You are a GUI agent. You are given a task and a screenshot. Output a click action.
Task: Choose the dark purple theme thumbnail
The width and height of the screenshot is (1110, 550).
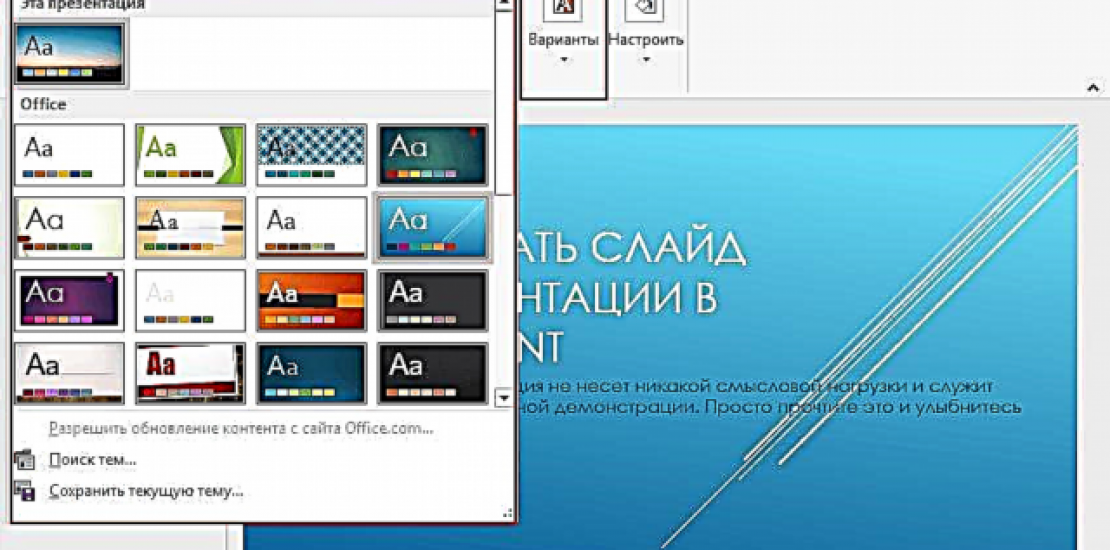pos(71,300)
